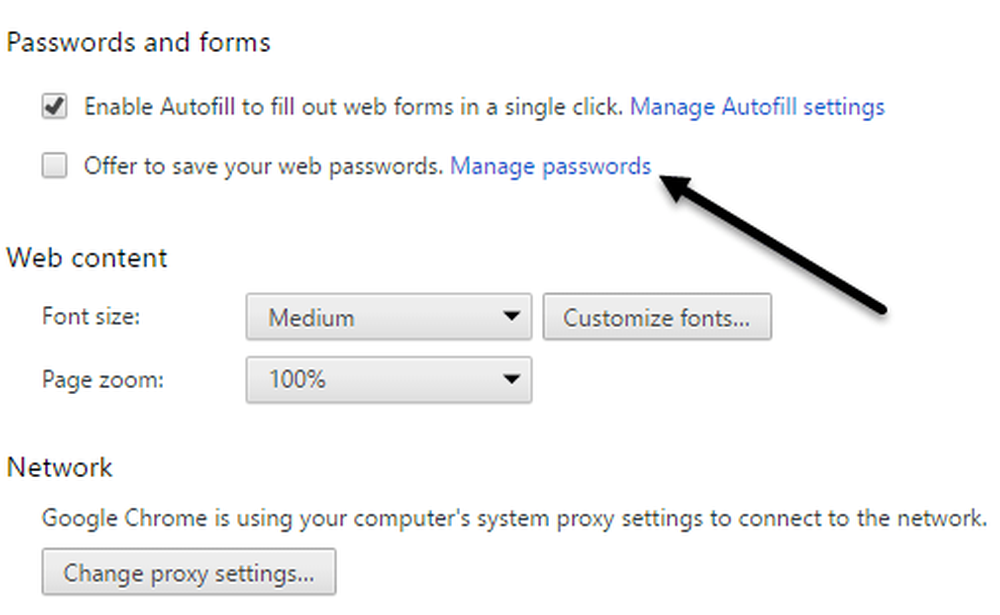Select the Web content section heading
The image size is (1000, 615).
[87, 258]
